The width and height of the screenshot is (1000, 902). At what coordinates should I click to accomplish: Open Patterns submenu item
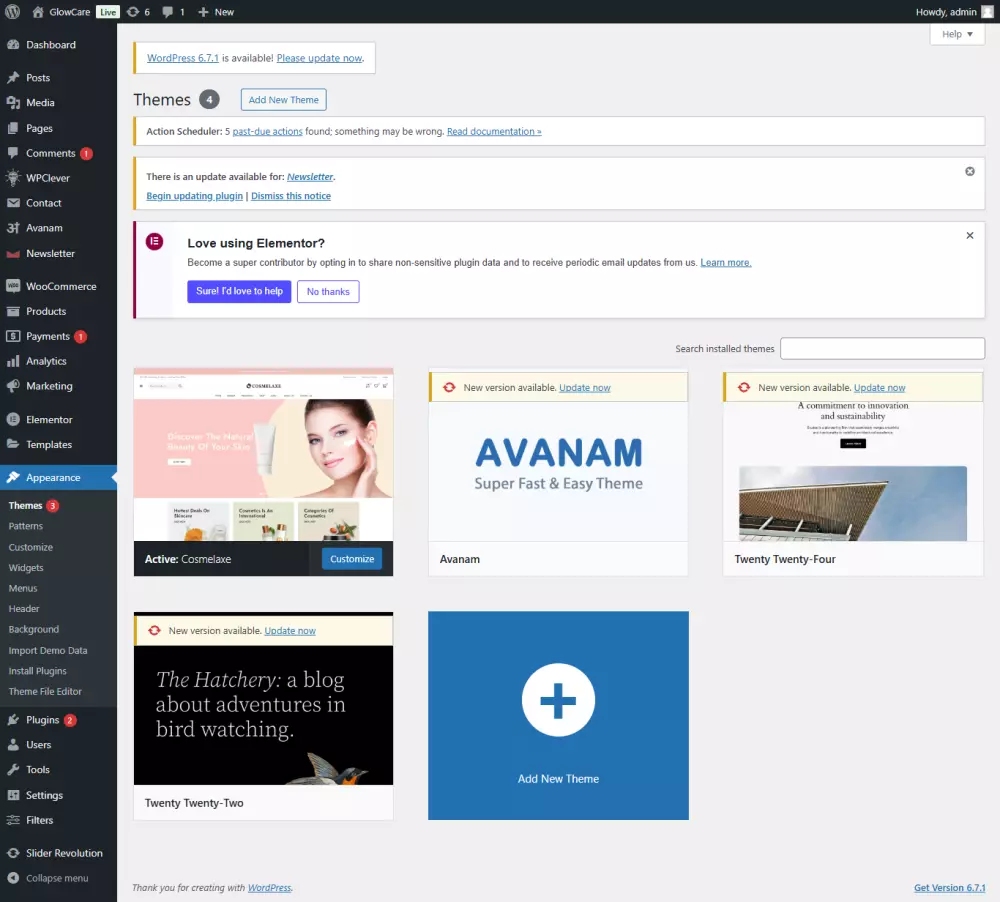click(x=26, y=526)
